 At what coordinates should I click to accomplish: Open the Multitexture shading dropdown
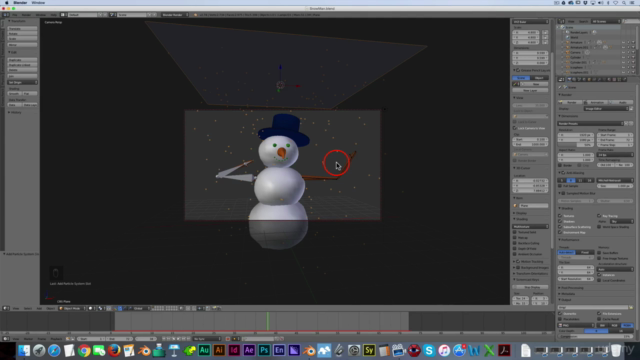click(x=531, y=227)
